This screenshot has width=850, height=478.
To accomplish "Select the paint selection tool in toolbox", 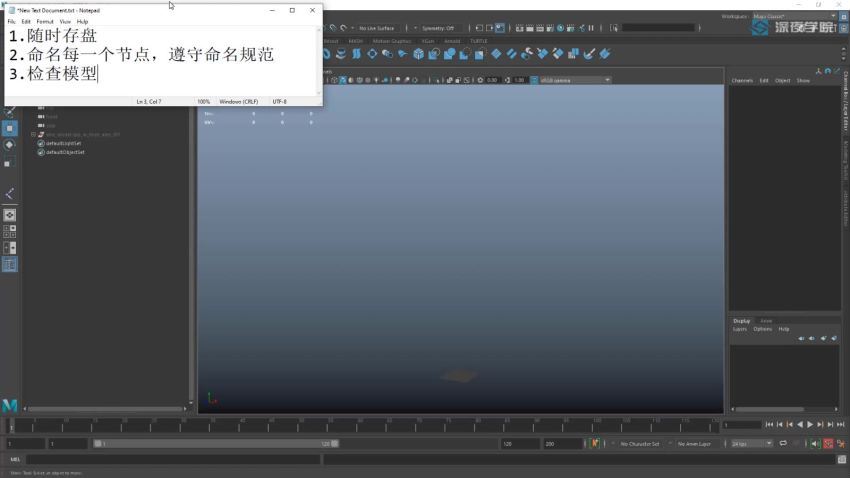I will [x=9, y=112].
